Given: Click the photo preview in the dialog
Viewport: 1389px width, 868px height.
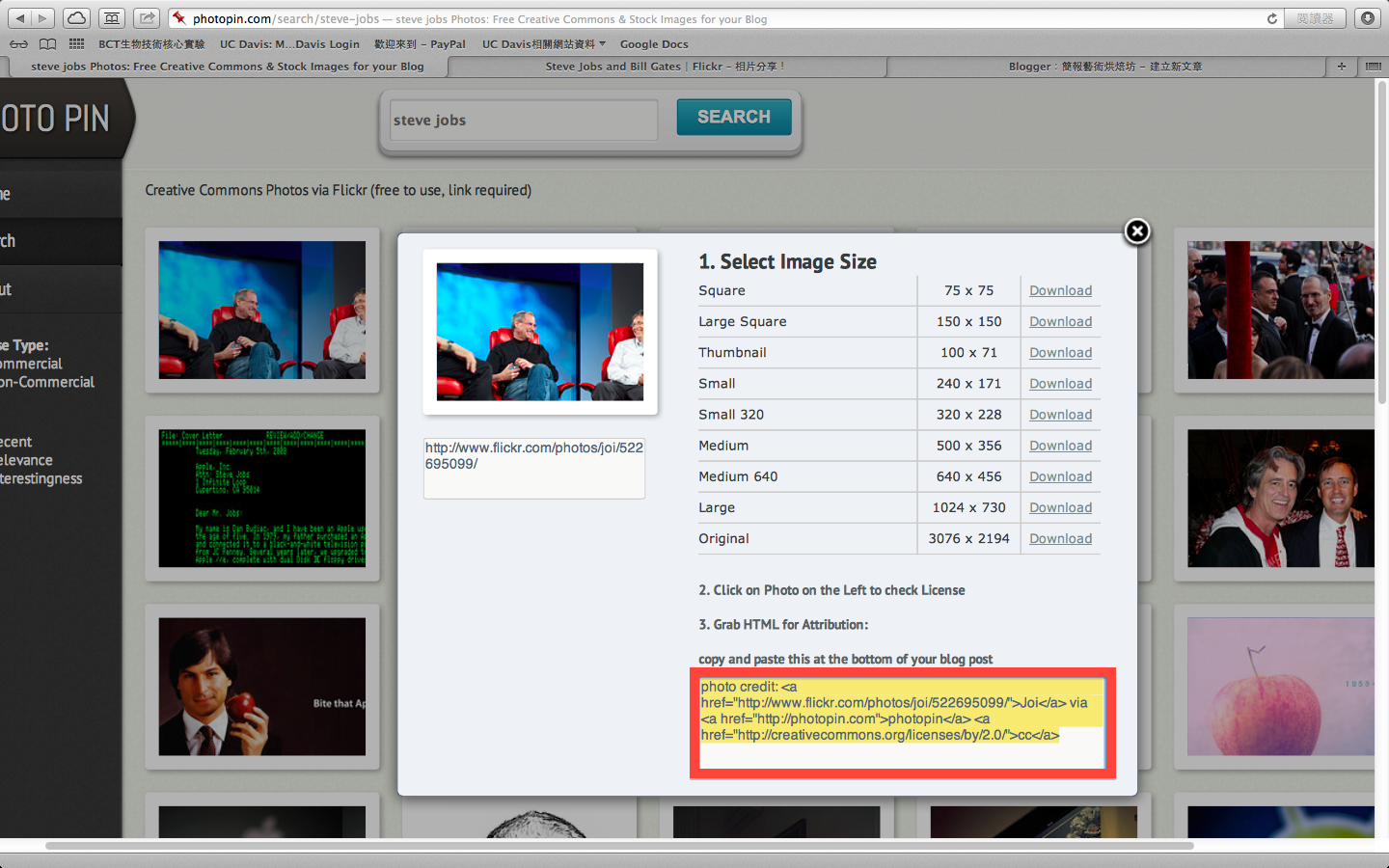Looking at the screenshot, I should [540, 332].
